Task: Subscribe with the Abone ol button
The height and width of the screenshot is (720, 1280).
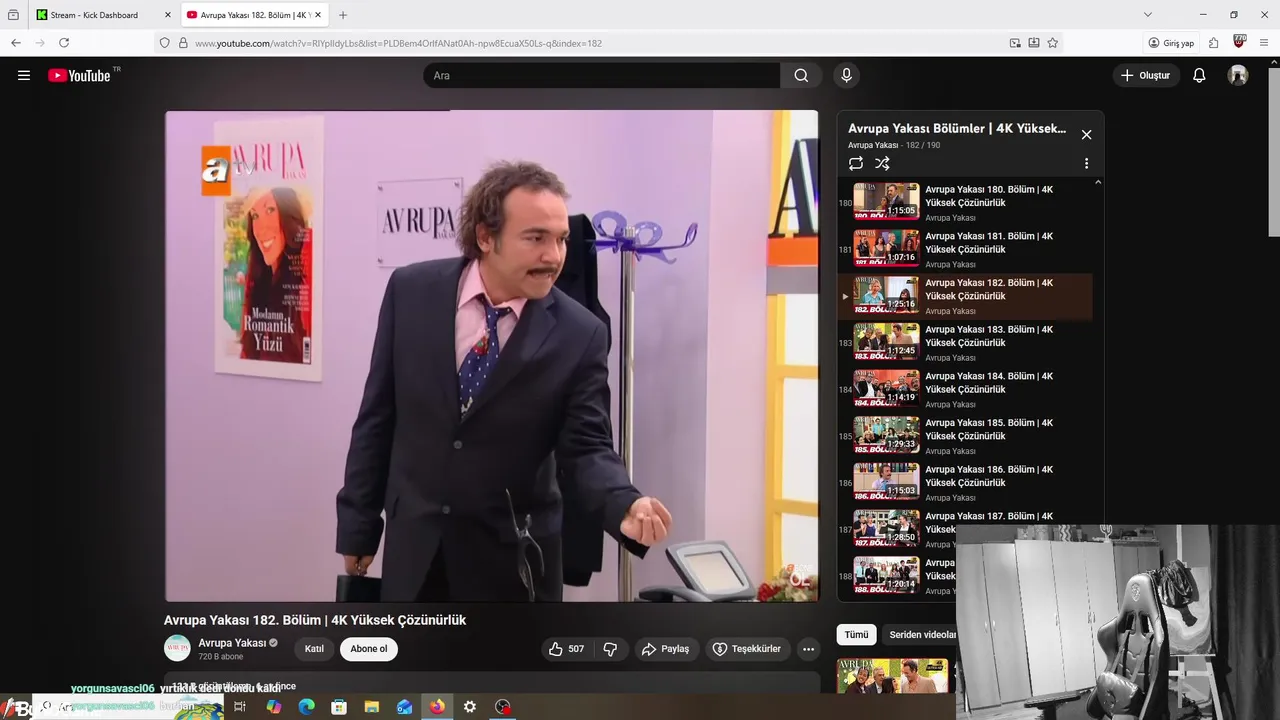Action: click(368, 649)
